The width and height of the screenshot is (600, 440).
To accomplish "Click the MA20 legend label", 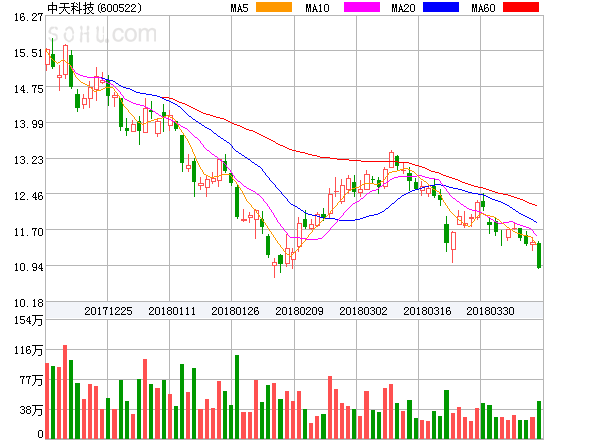I will pos(403,8).
